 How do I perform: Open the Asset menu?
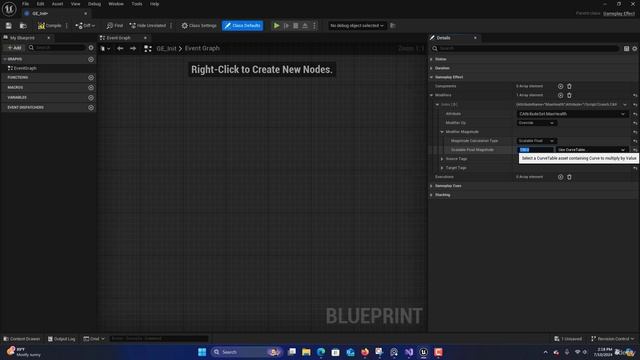click(x=57, y=4)
